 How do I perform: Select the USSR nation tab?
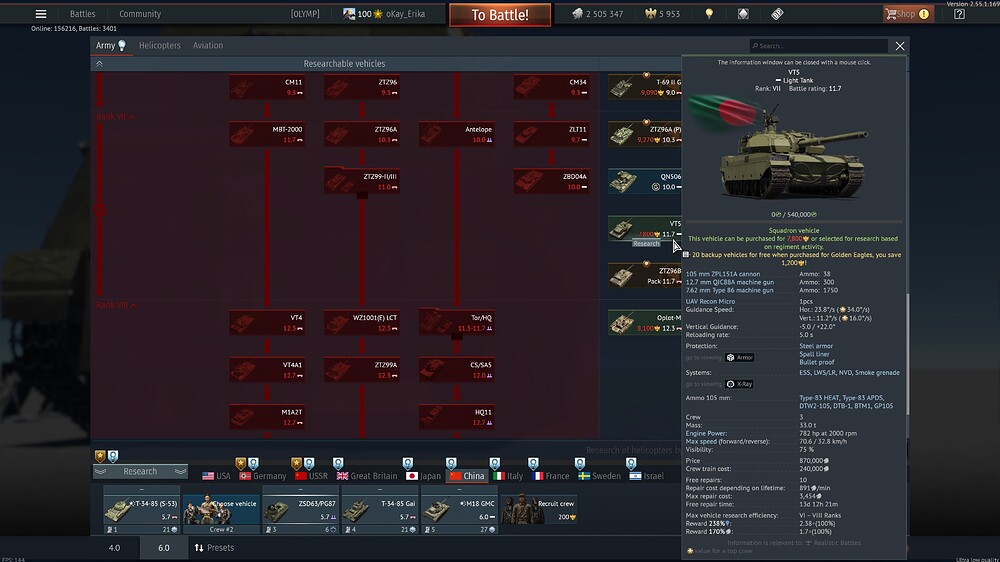[x=311, y=476]
